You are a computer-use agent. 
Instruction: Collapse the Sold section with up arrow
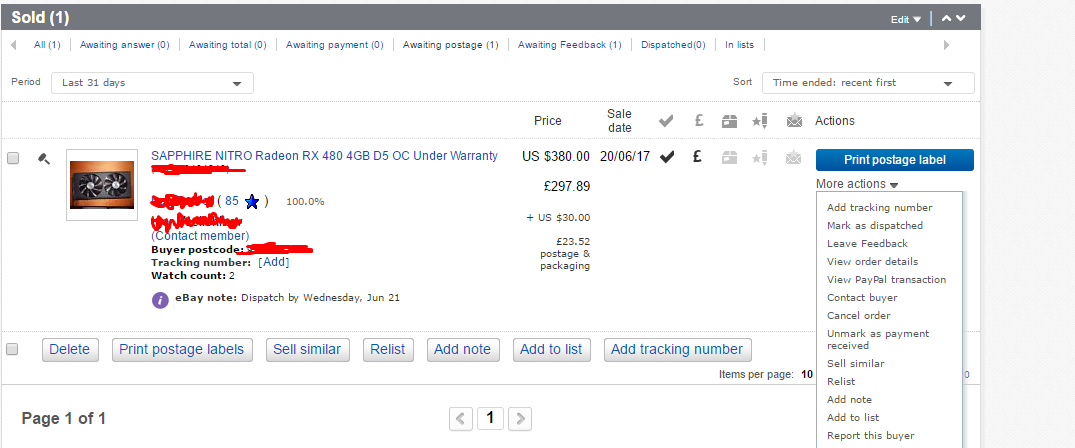(x=947, y=18)
